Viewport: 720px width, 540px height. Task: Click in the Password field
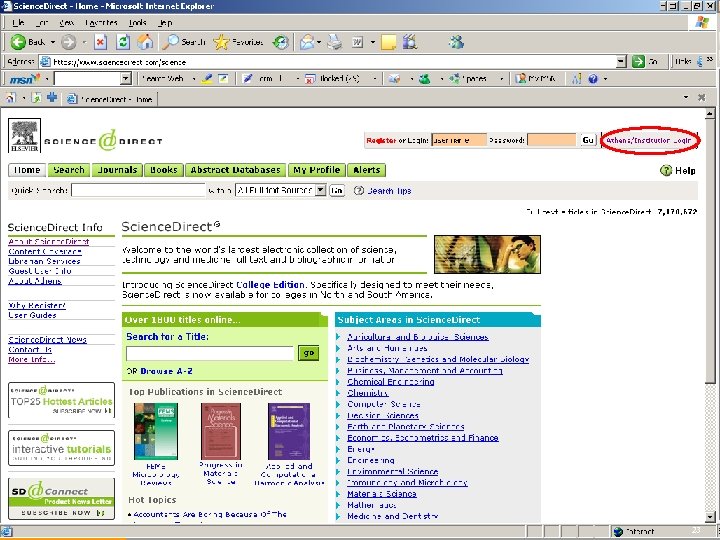(x=551, y=140)
